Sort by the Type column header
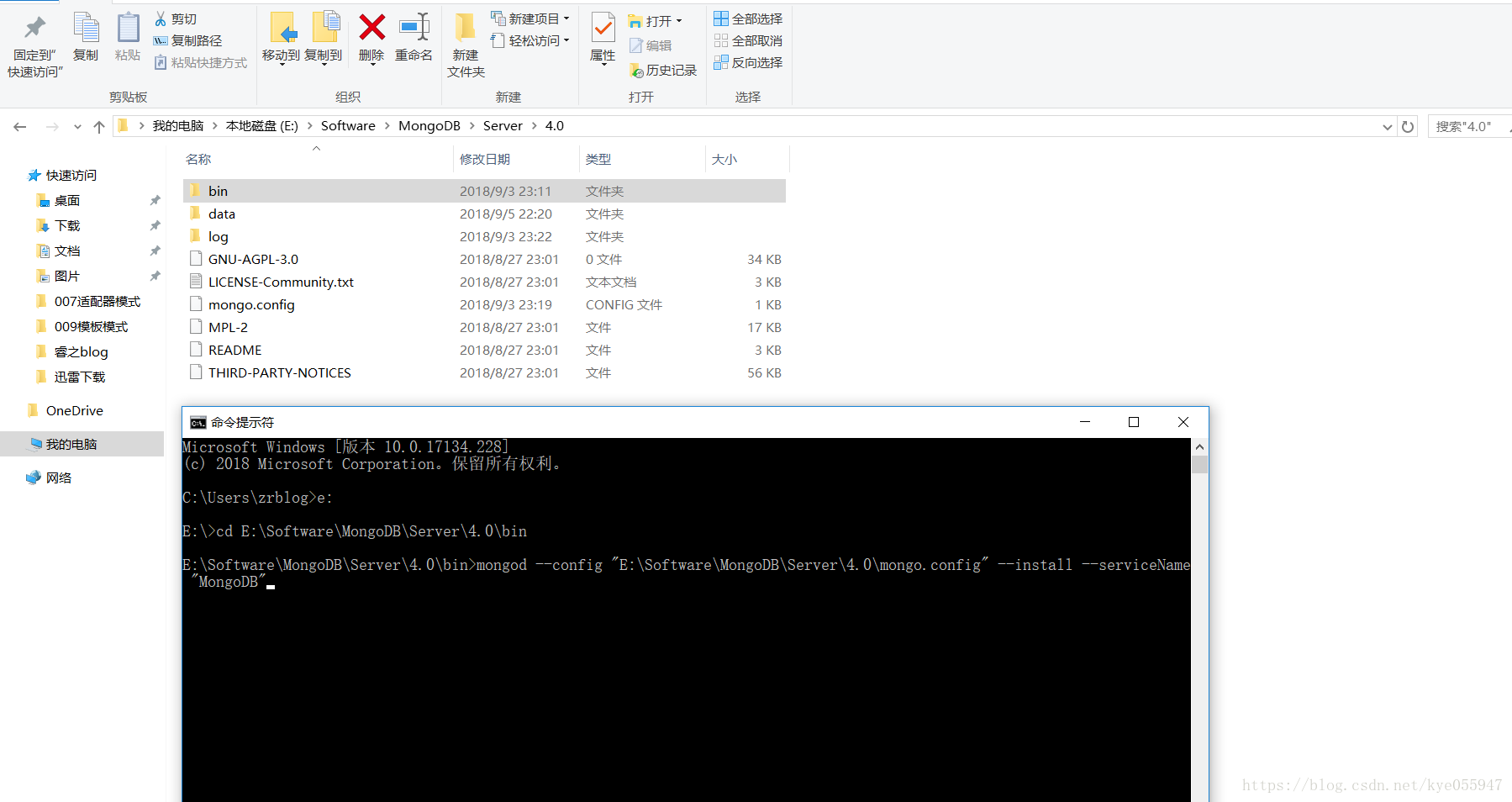This screenshot has width=1512, height=802. click(642, 159)
